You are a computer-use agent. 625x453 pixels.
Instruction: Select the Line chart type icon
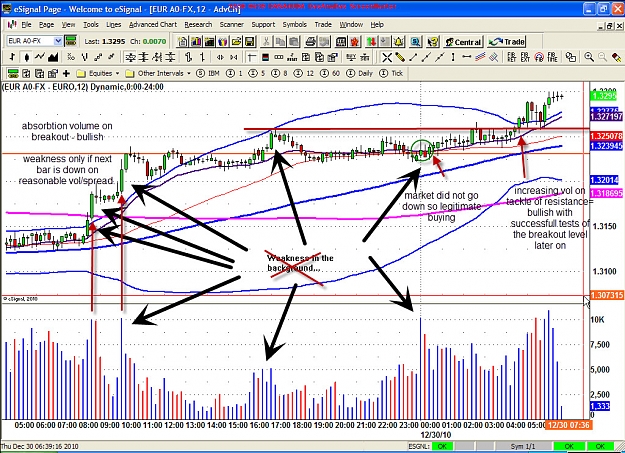pos(39,57)
